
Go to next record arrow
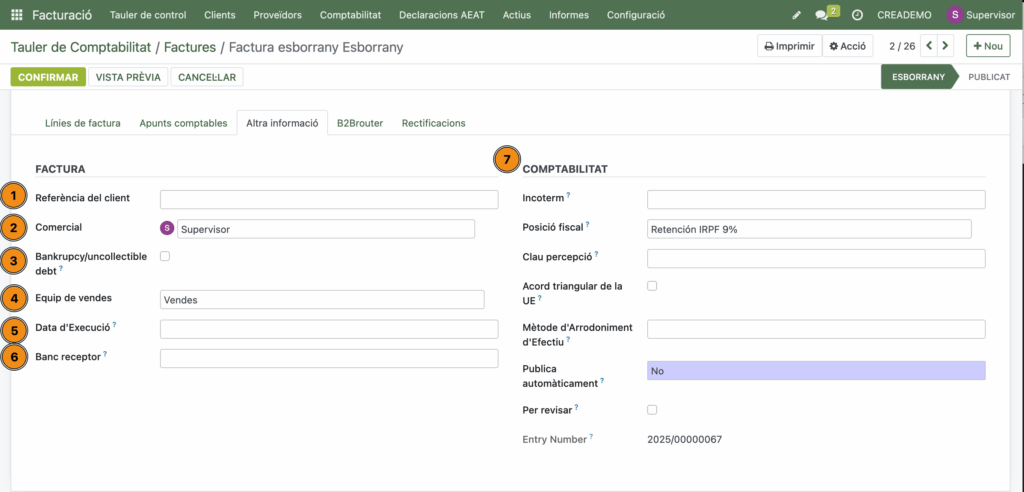tap(946, 46)
